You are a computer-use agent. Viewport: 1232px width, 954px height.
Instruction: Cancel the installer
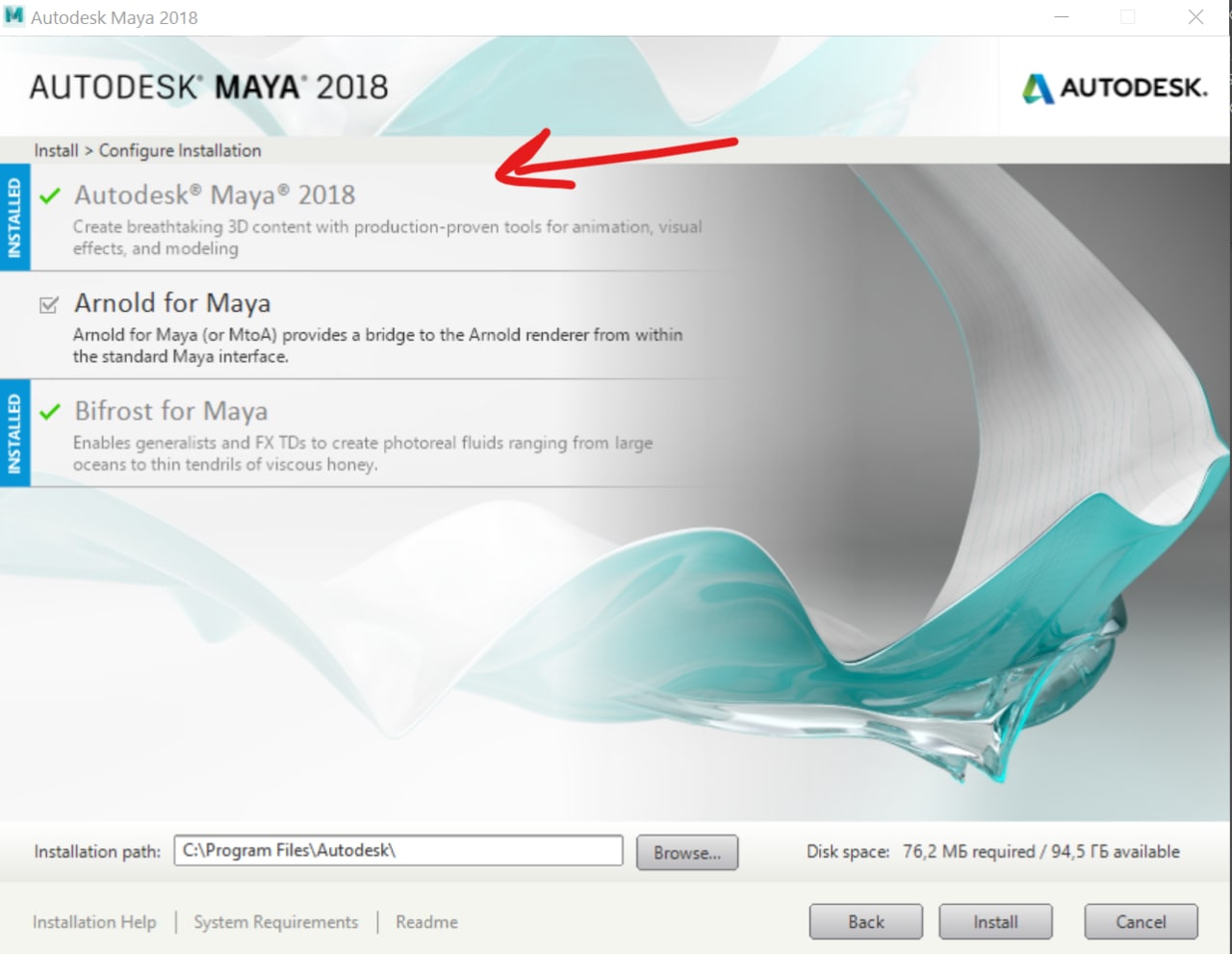coord(1141,921)
